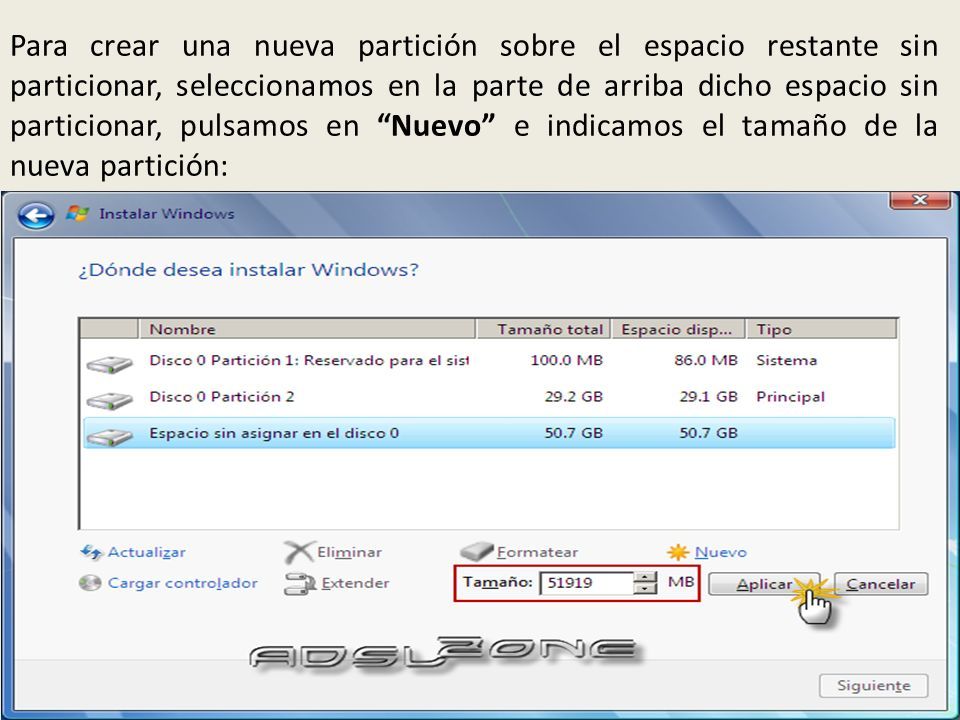The height and width of the screenshot is (720, 960).
Task: Click the Siguiente button
Action: click(874, 686)
